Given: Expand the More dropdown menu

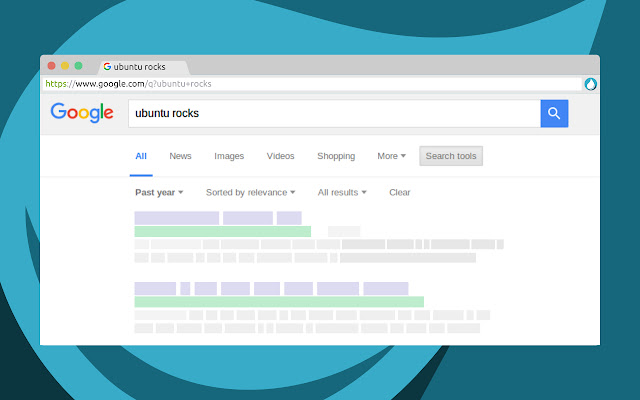Looking at the screenshot, I should click(x=391, y=156).
